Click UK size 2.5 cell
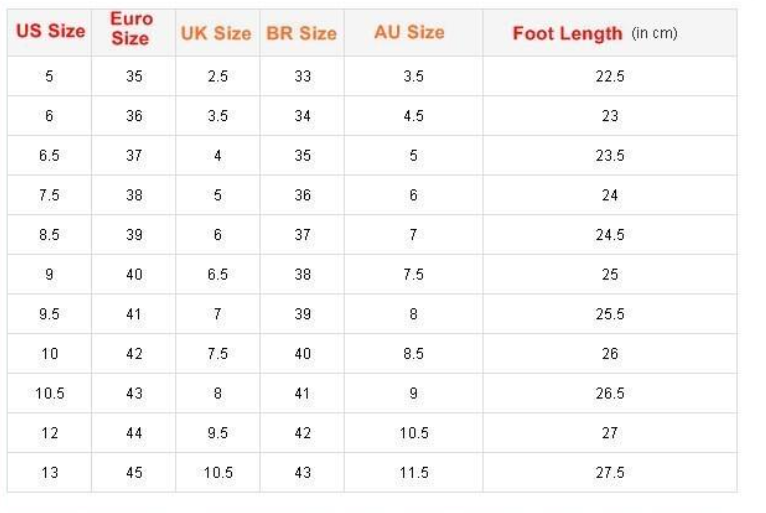Image resolution: width=766 pixels, height=513 pixels. click(217, 77)
